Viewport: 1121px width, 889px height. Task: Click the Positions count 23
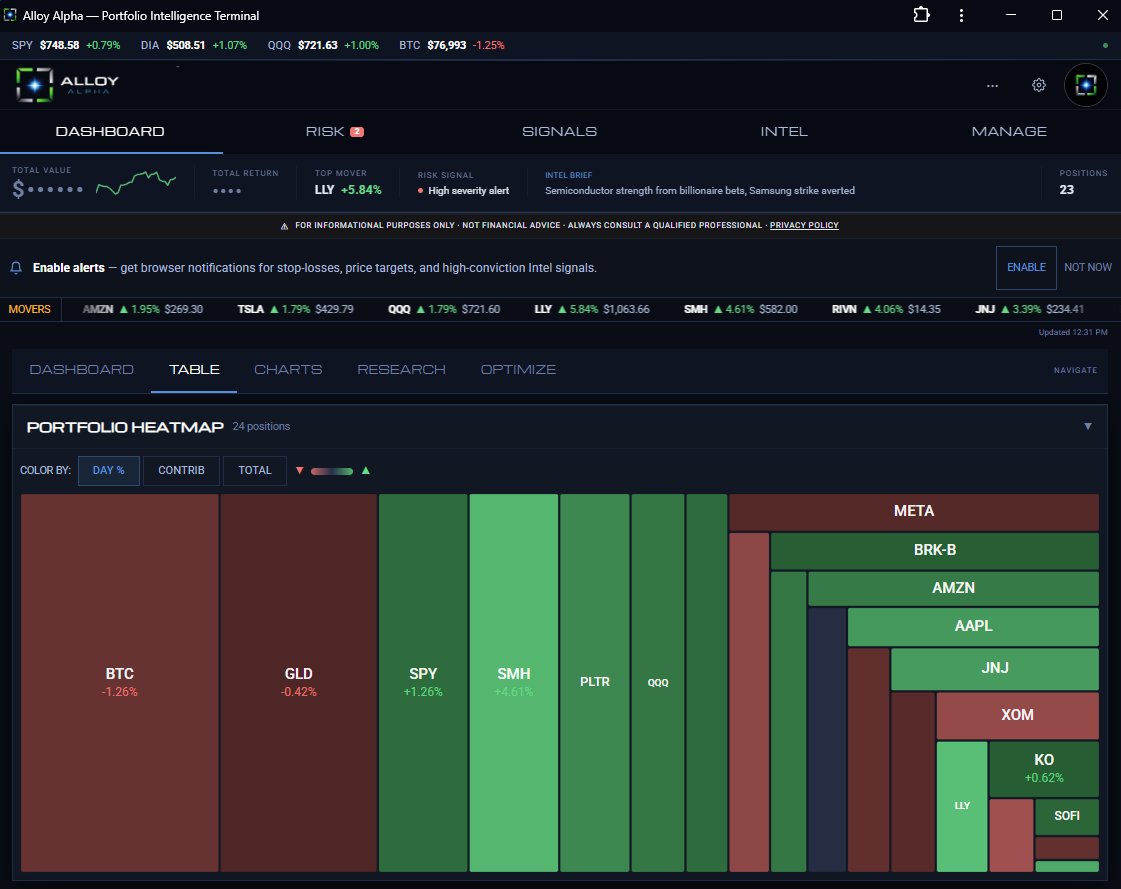coord(1067,190)
